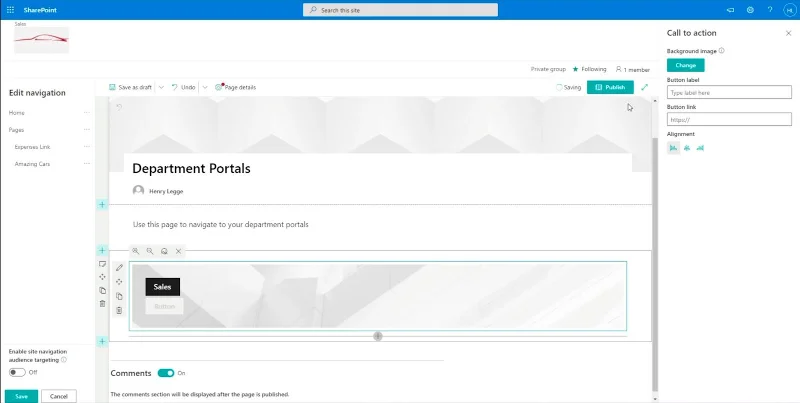The height and width of the screenshot is (403, 800).
Task: Select Pages navigation item
Action: pyautogui.click(x=16, y=130)
